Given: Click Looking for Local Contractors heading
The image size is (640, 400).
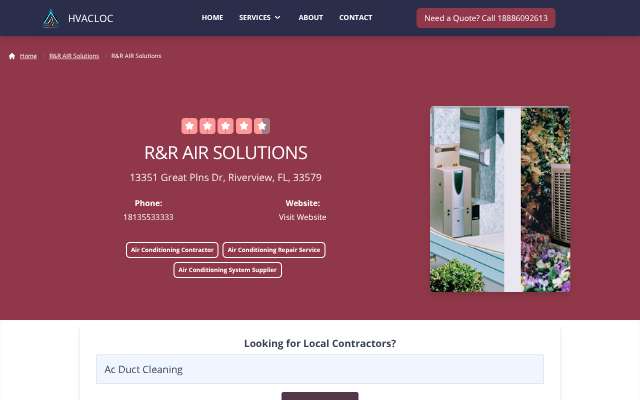Looking at the screenshot, I should coord(320,344).
